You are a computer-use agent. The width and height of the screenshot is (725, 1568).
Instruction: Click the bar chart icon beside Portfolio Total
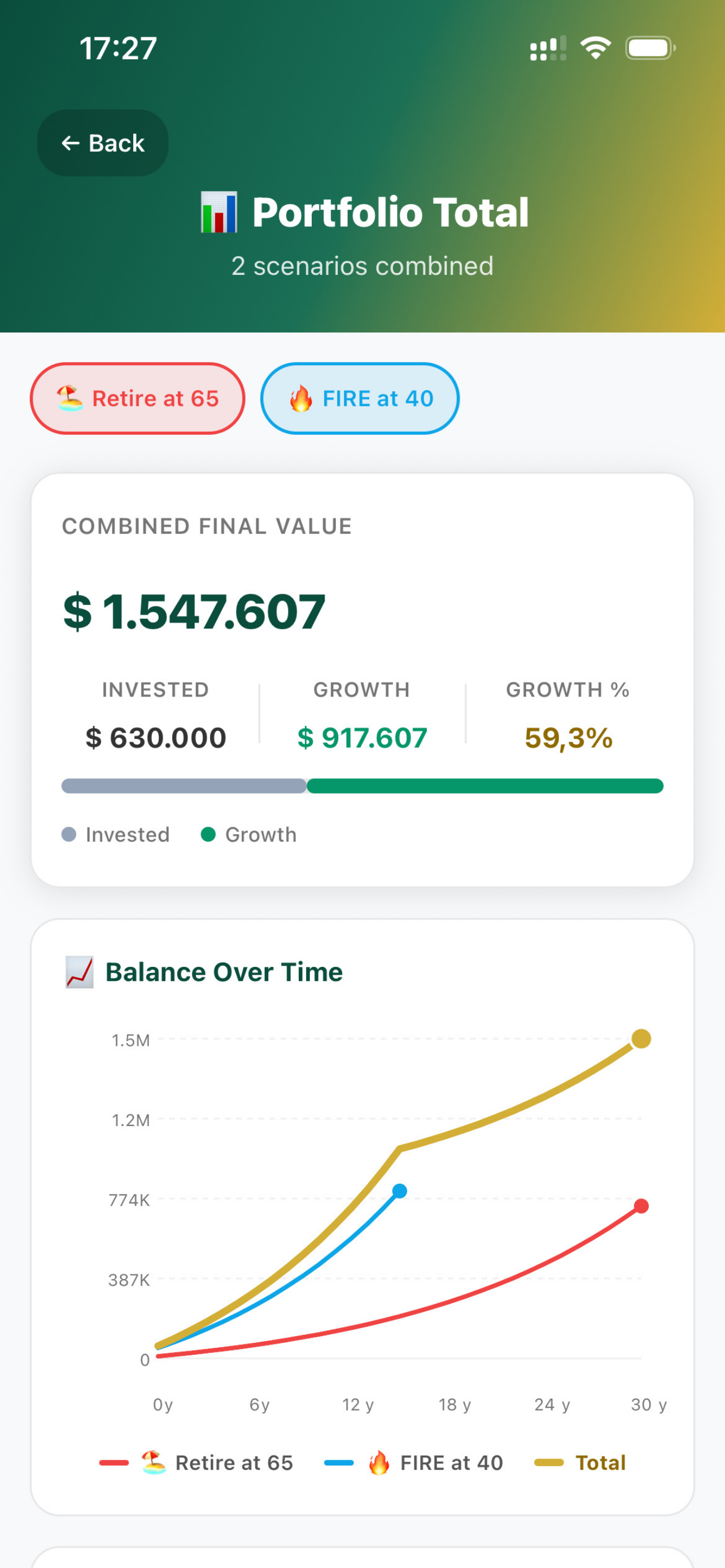pos(219,212)
